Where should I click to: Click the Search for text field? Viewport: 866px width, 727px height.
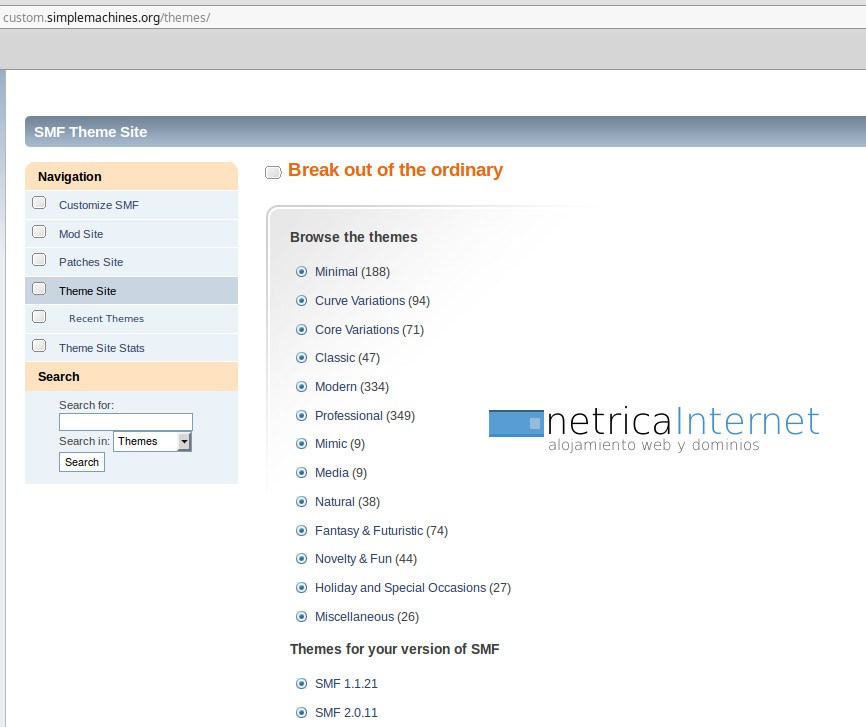(x=125, y=422)
